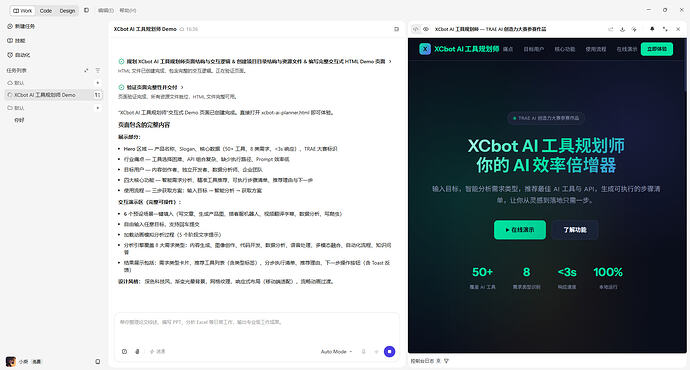Click green 在线演示 hero button
The height and width of the screenshot is (370, 690).
click(520, 230)
